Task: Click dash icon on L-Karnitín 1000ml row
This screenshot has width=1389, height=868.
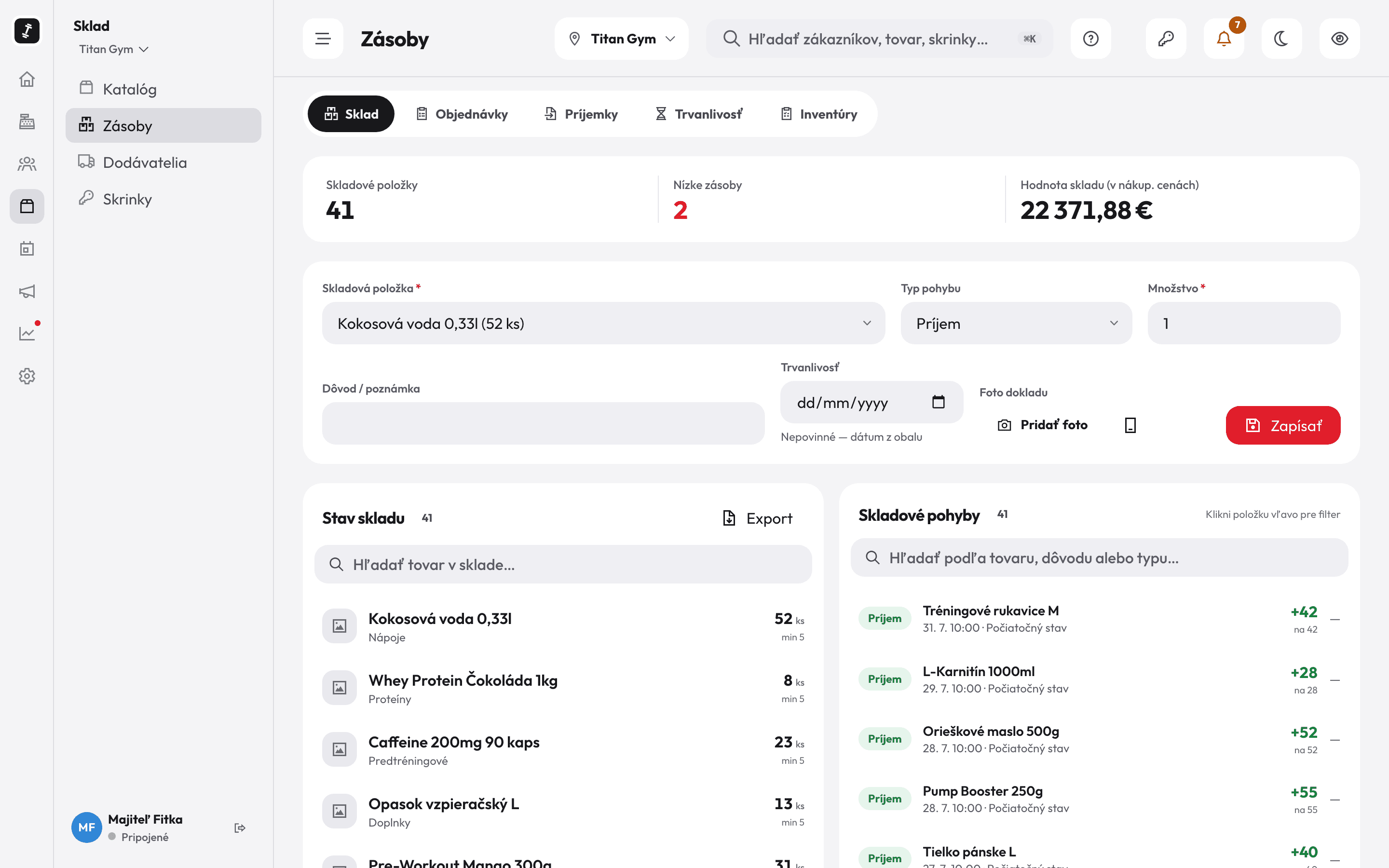Action: 1335,680
